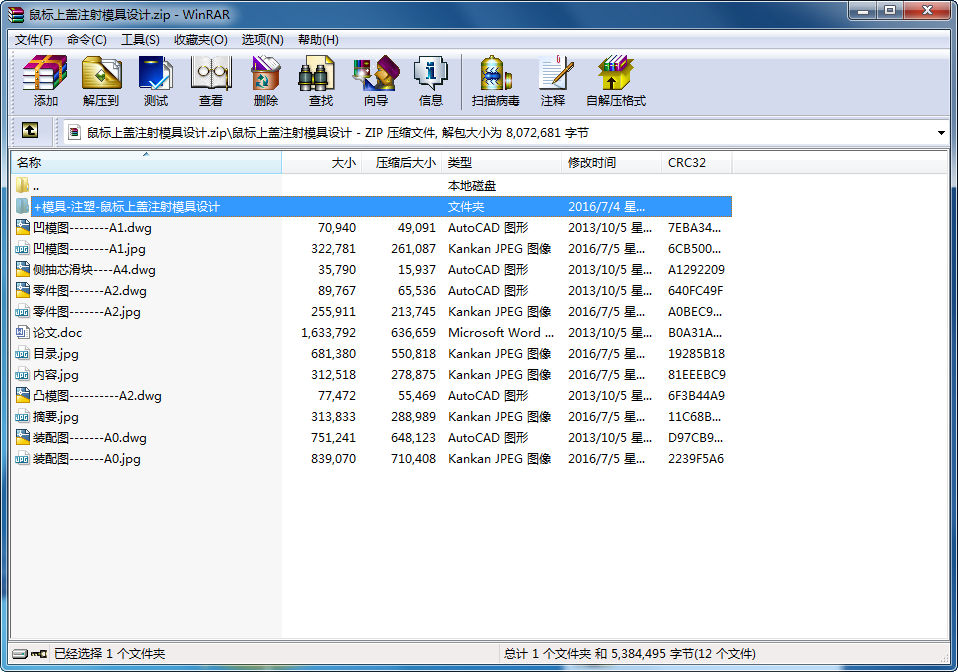Select file 零件图-------A2.jpg
The height and width of the screenshot is (672, 958).
pos(87,312)
